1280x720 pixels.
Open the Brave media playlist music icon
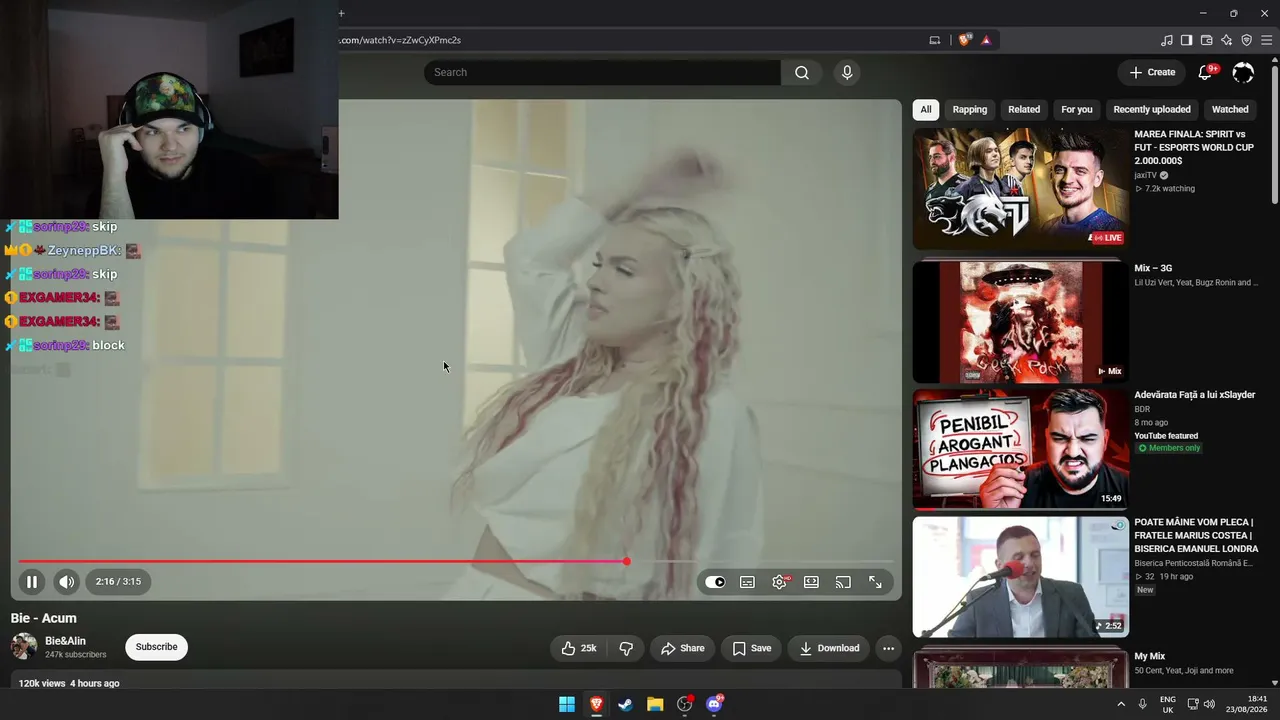point(1167,40)
